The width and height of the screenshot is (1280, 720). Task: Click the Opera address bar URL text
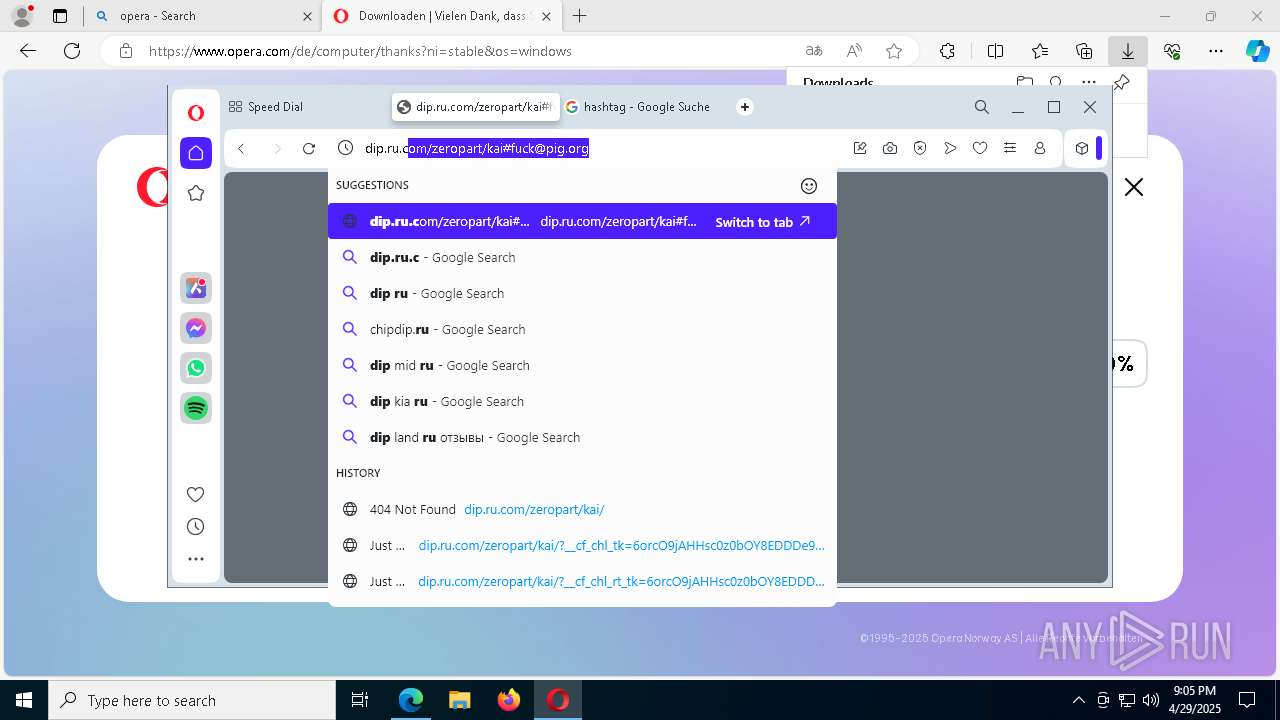[477, 148]
